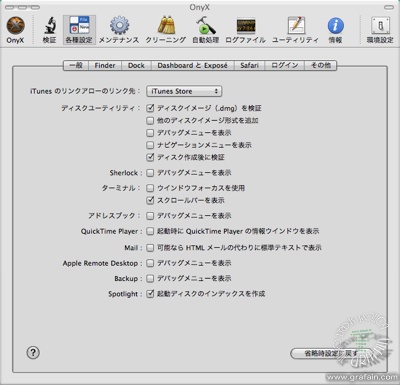The image size is (400, 385).
Task: Enable アドレスブック デバッグメニューを表示 checkbox
Action: point(150,216)
